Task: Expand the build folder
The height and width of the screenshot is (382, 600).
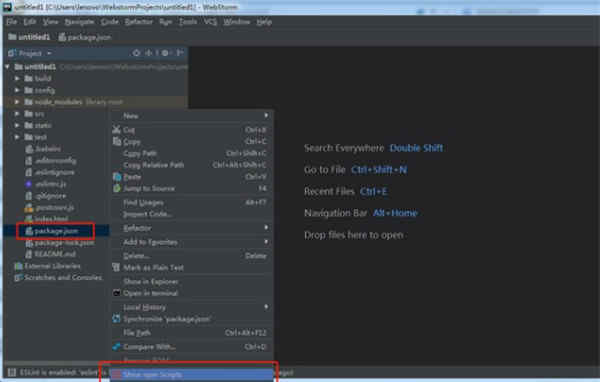Action: pyautogui.click(x=17, y=78)
